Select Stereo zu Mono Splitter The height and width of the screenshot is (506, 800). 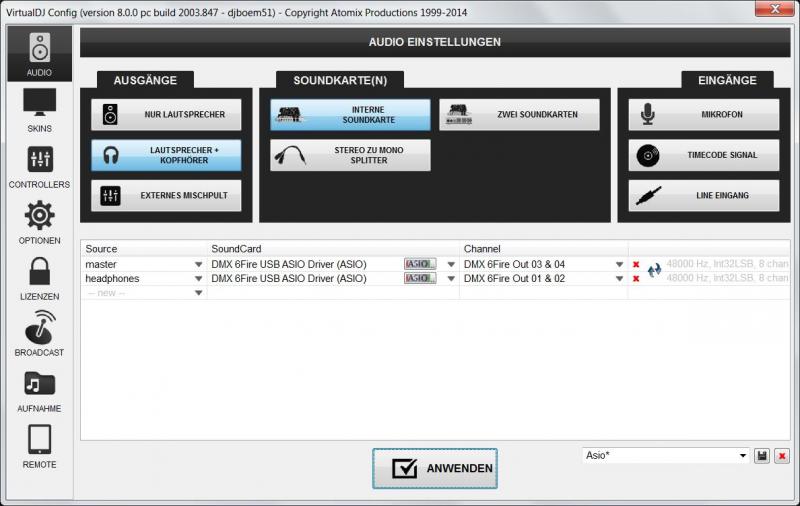350,155
